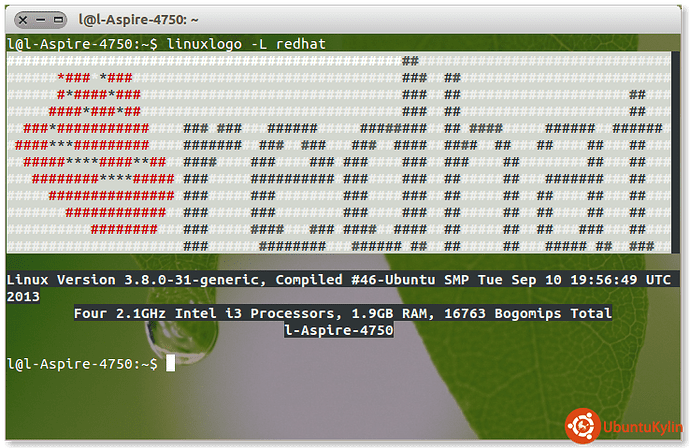This screenshot has height=448, width=690.
Task: Click the centered 'l-Aspire-4750' hostname line
Action: pyautogui.click(x=339, y=330)
